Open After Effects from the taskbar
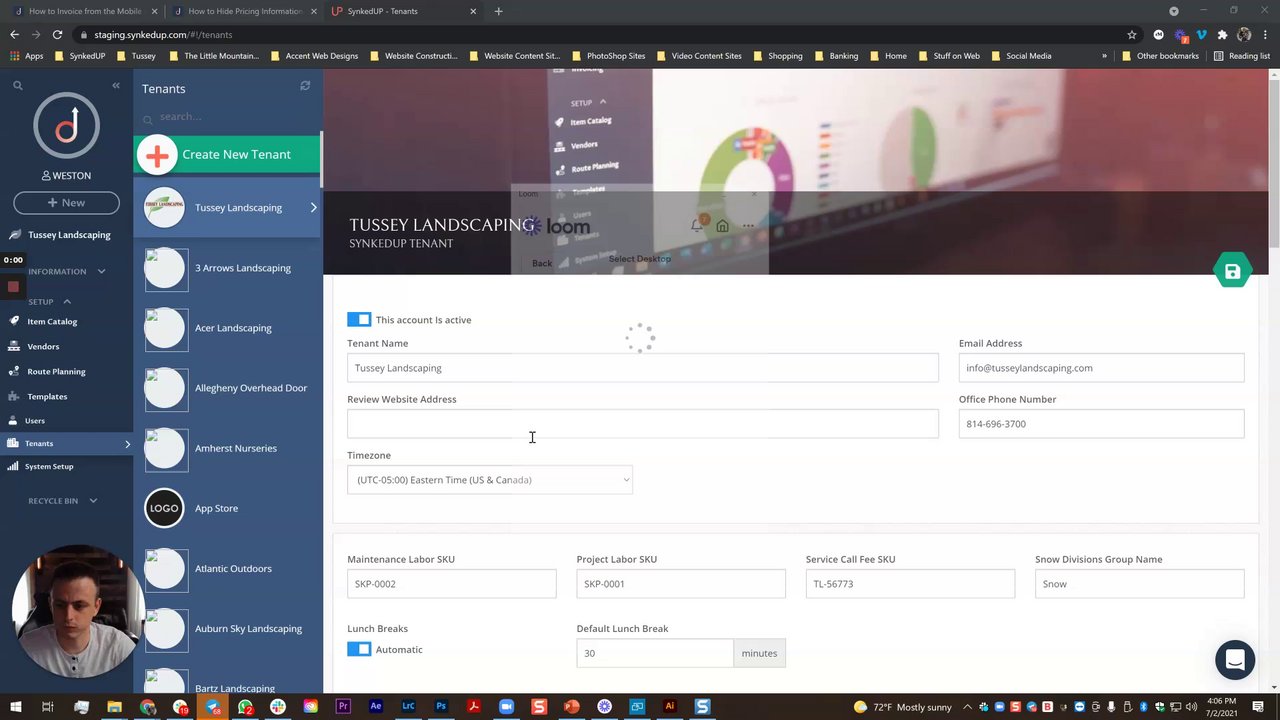Viewport: 1280px width, 720px height. 376,706
